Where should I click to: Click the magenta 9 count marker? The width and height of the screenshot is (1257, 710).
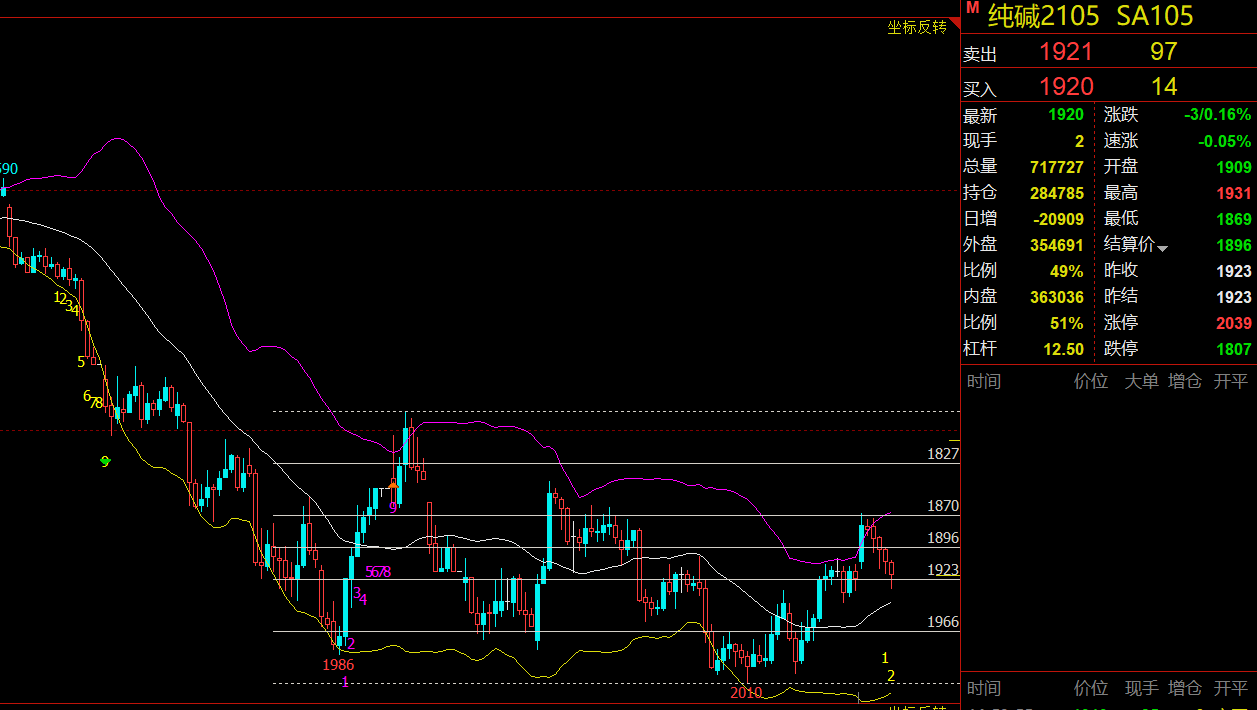(393, 507)
